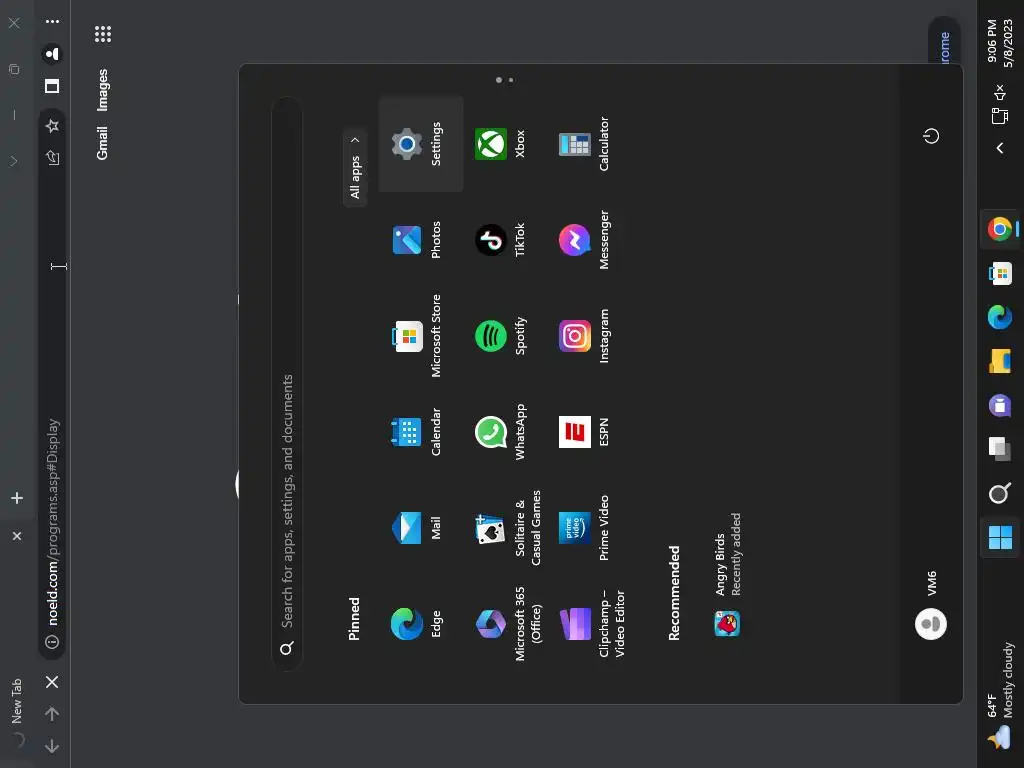This screenshot has height=768, width=1024.
Task: Launch Xbox from pinned apps
Action: [500, 144]
